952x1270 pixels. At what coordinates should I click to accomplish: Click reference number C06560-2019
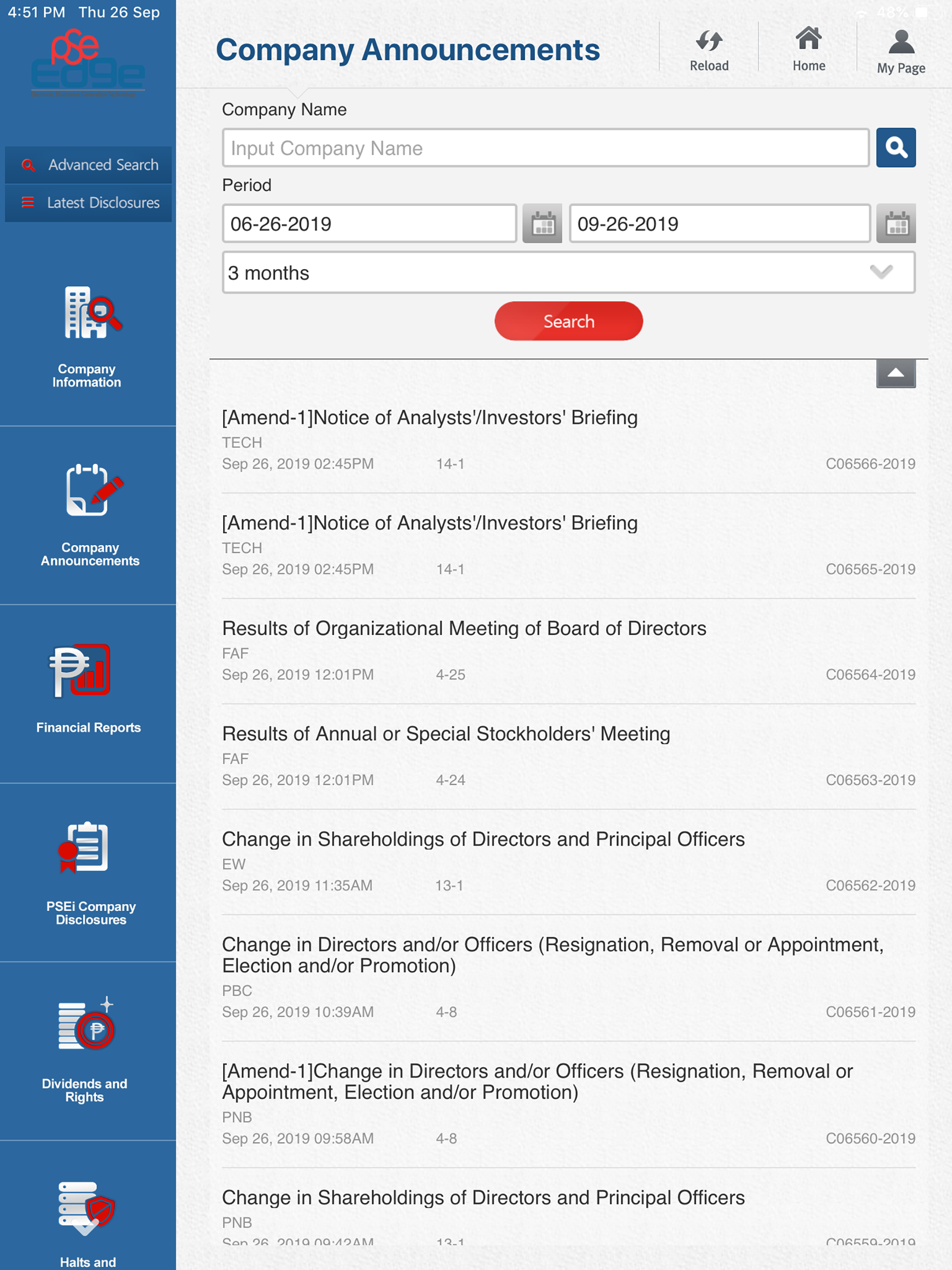tap(871, 1138)
